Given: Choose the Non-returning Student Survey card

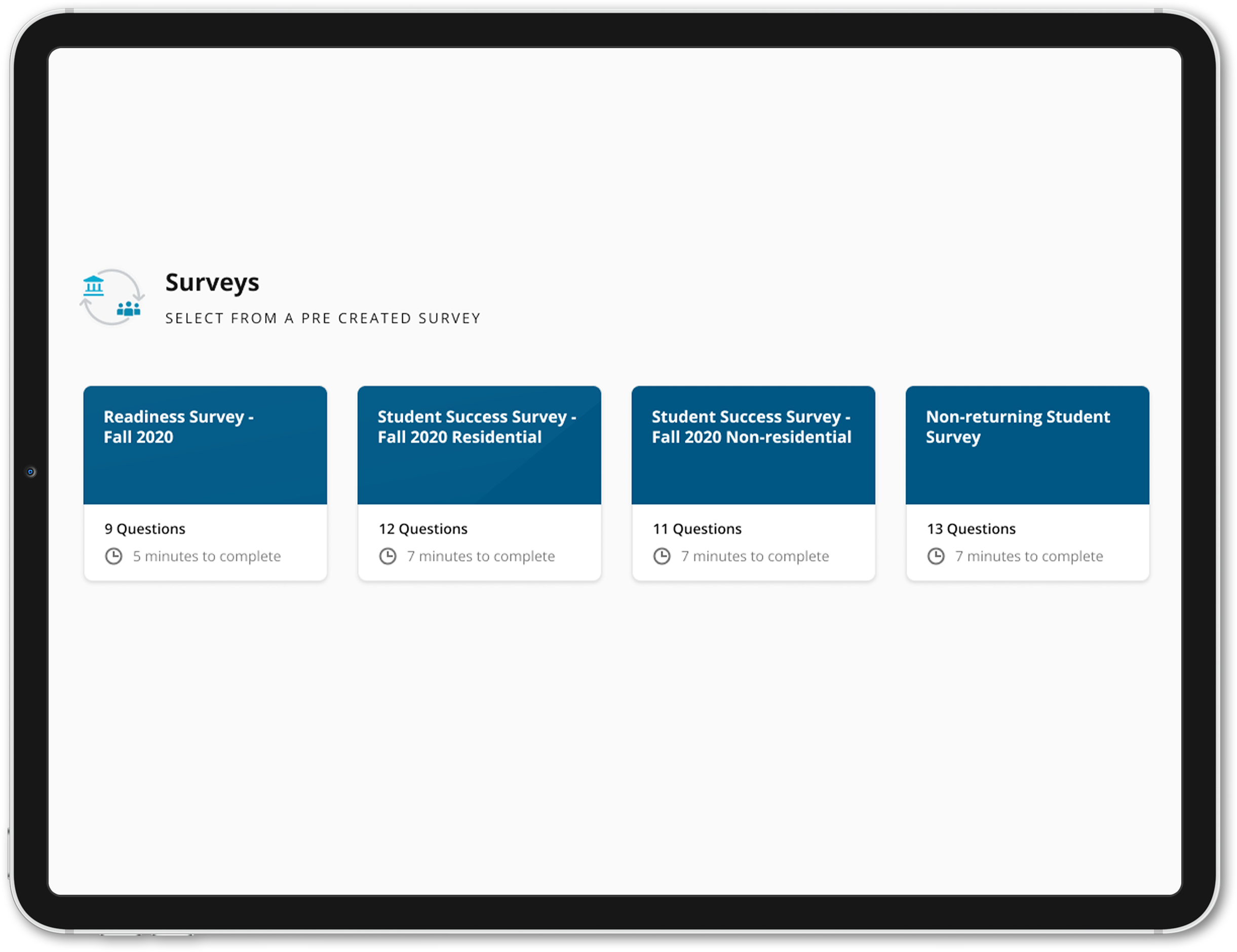Looking at the screenshot, I should pos(1027,483).
